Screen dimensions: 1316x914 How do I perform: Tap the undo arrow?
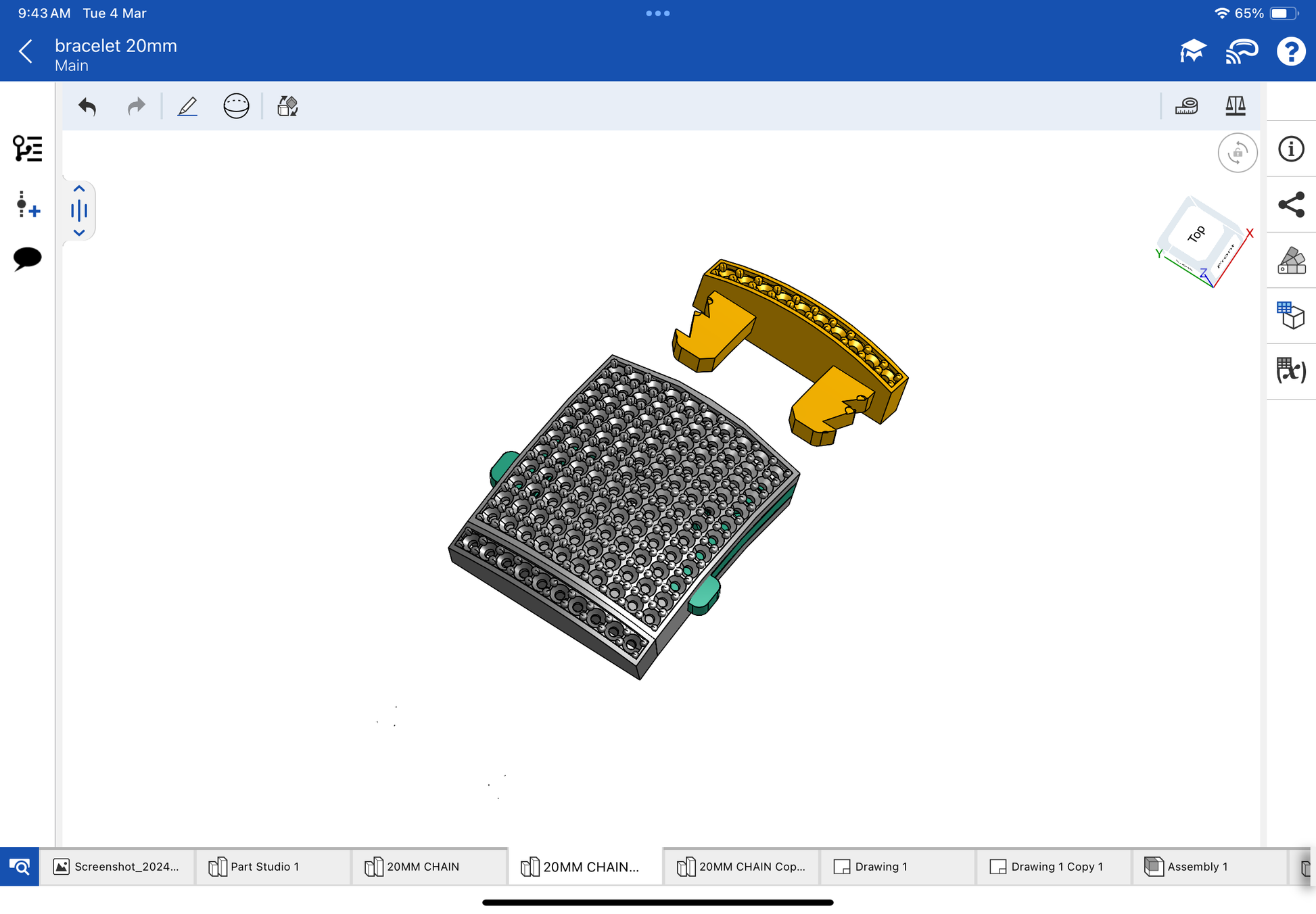point(87,106)
